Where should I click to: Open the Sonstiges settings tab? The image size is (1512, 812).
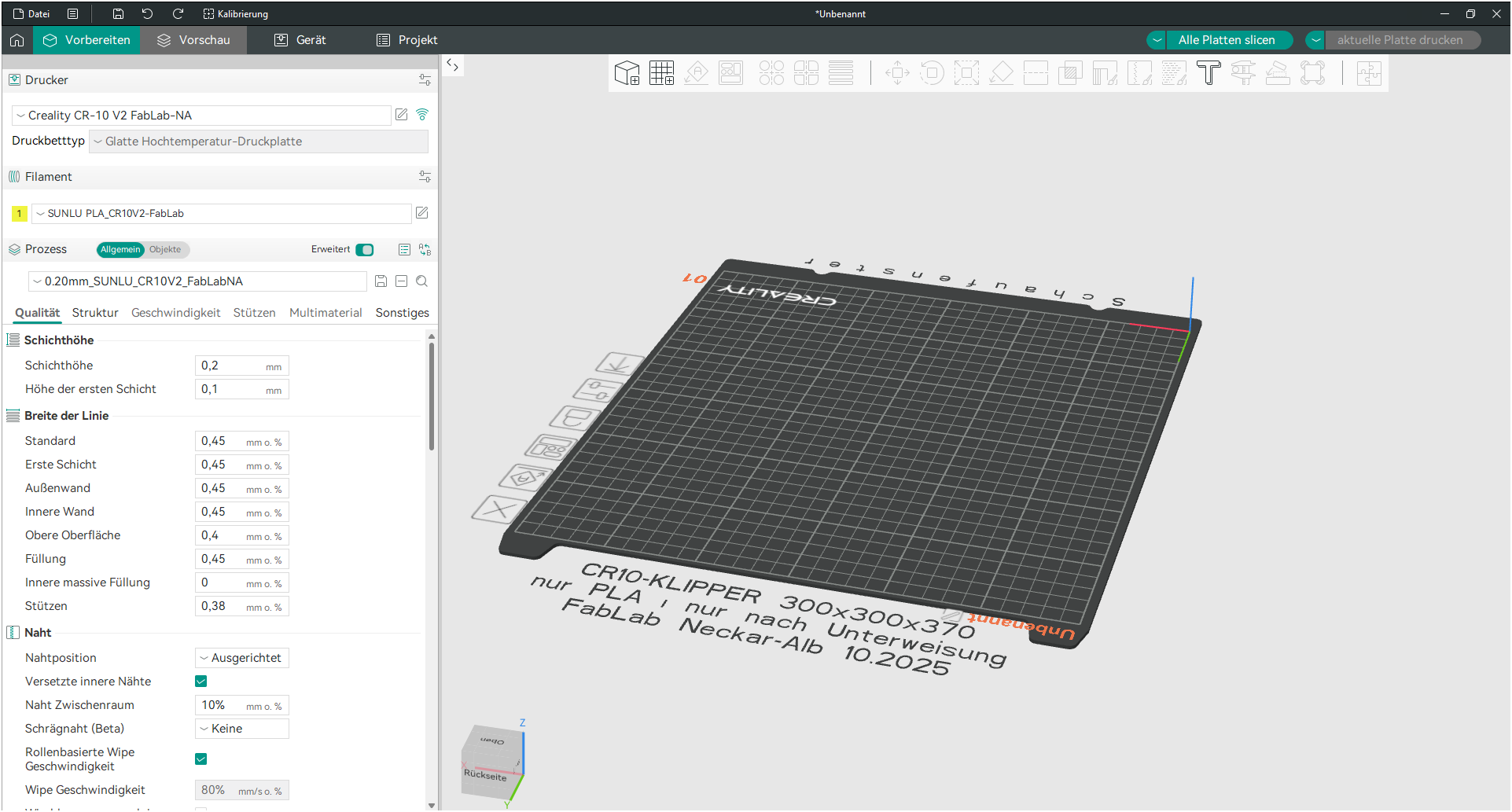coord(403,313)
